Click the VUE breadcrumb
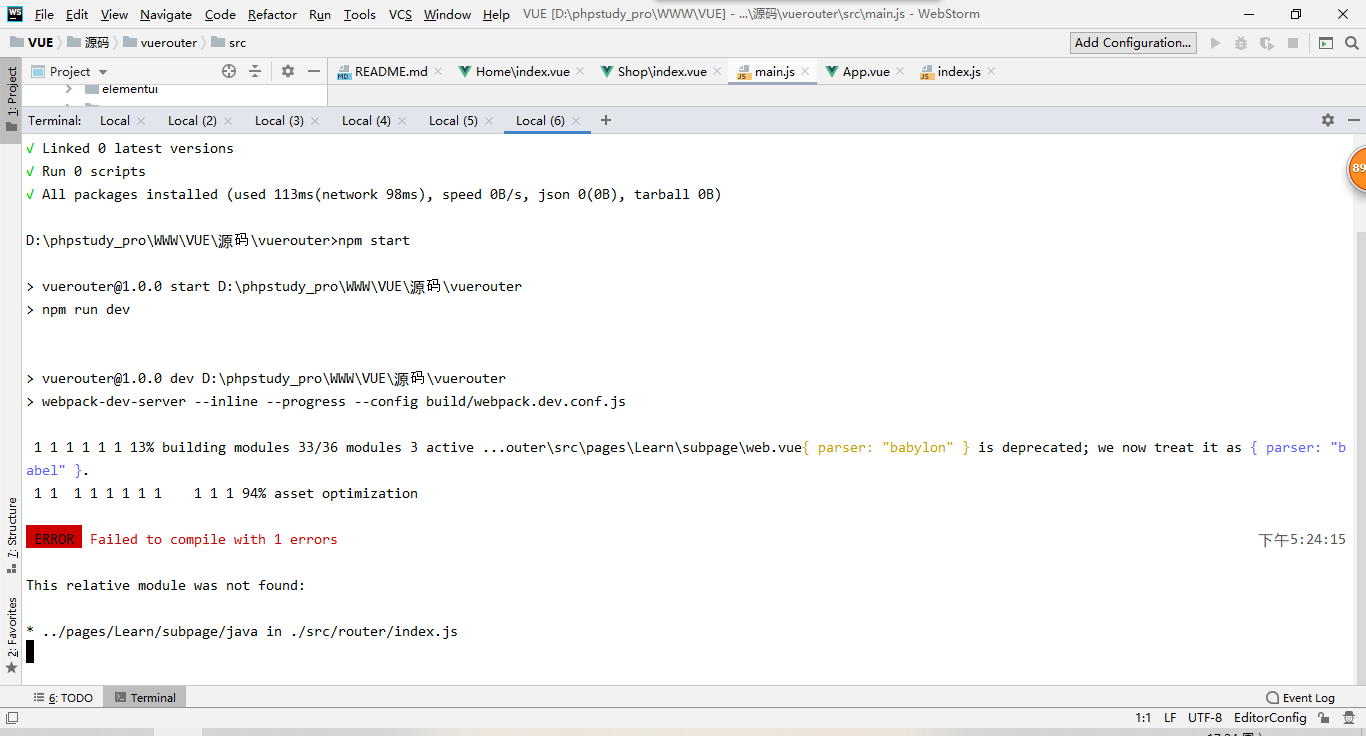Image resolution: width=1366 pixels, height=736 pixels. coord(31,43)
